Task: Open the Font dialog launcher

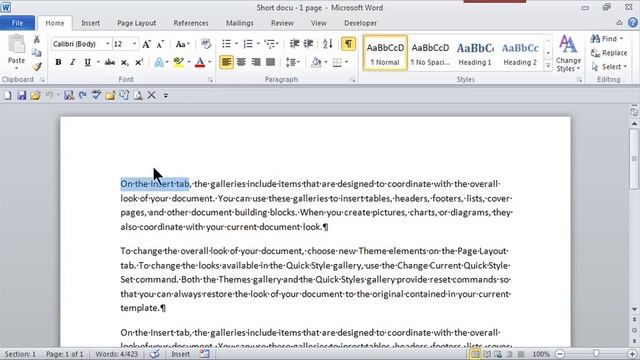Action: coord(210,80)
